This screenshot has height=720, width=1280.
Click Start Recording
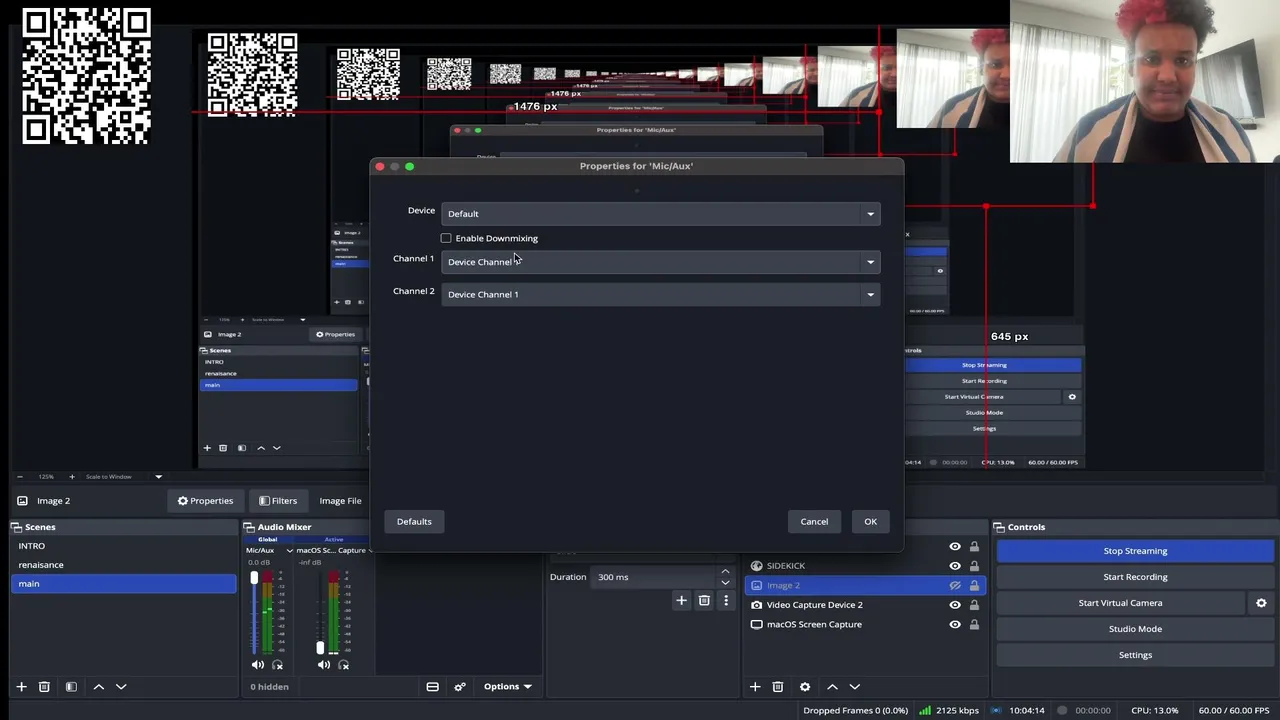pyautogui.click(x=1135, y=577)
